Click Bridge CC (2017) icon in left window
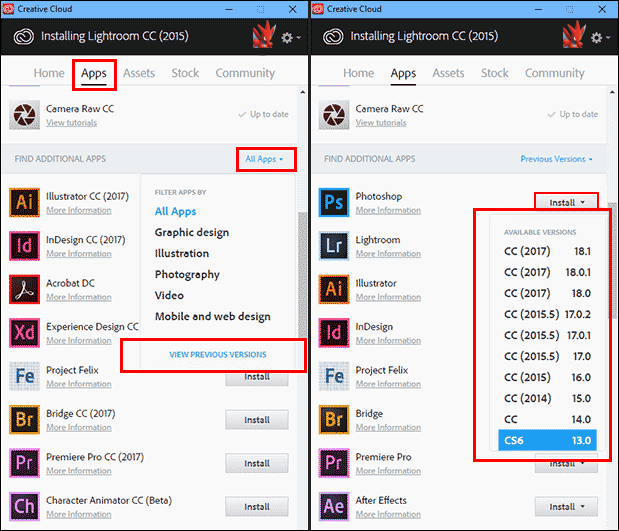Viewport: 619px width, 531px height. pos(24,420)
